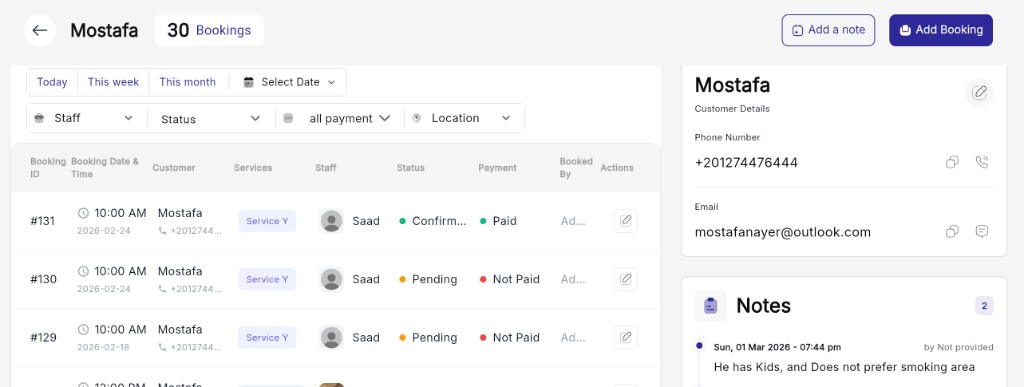This screenshot has width=1024, height=387.
Task: Copy the phone number with copy icon
Action: (x=952, y=162)
